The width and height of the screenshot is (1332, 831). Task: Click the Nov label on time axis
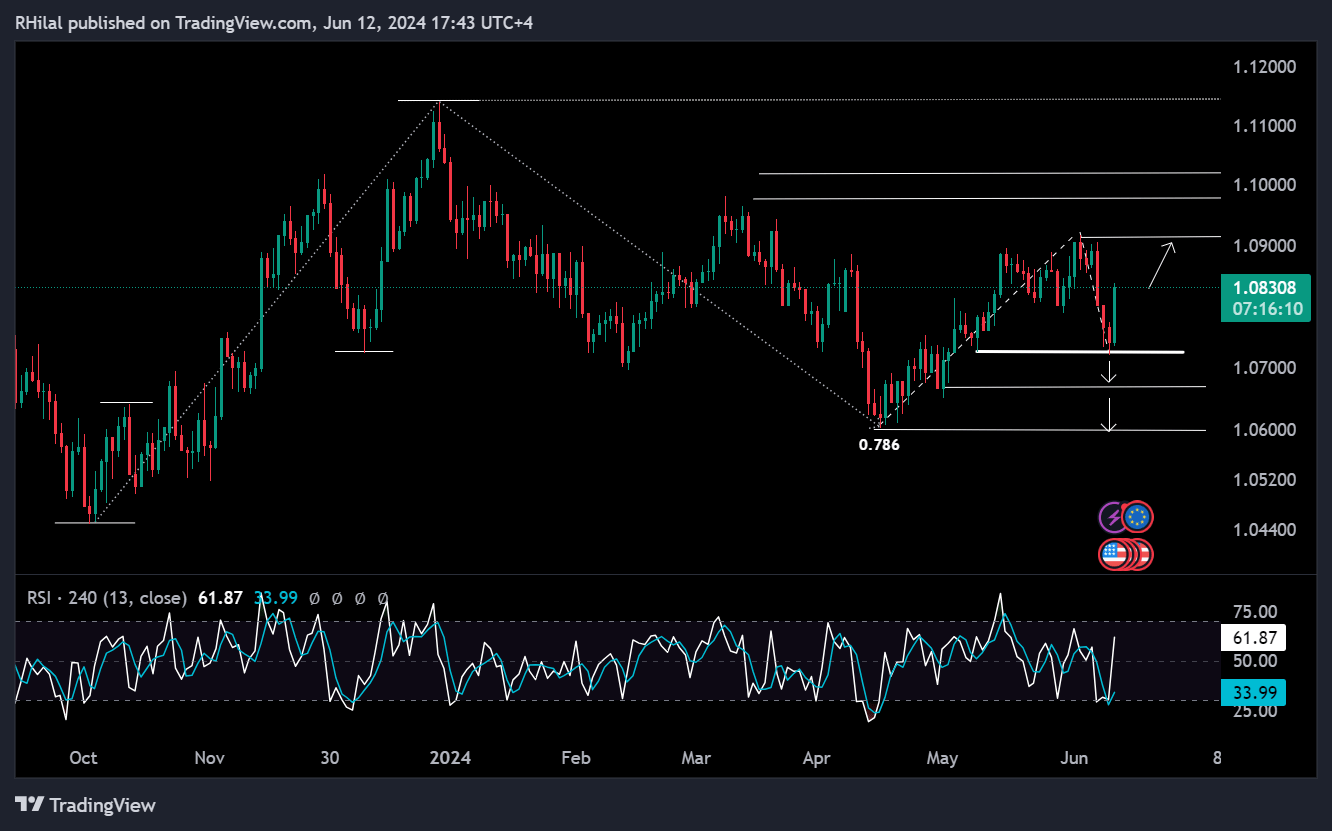point(209,758)
